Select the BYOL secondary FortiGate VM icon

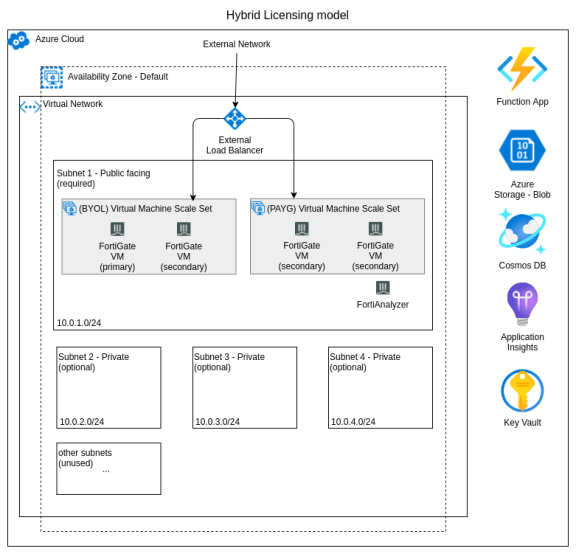(184, 229)
